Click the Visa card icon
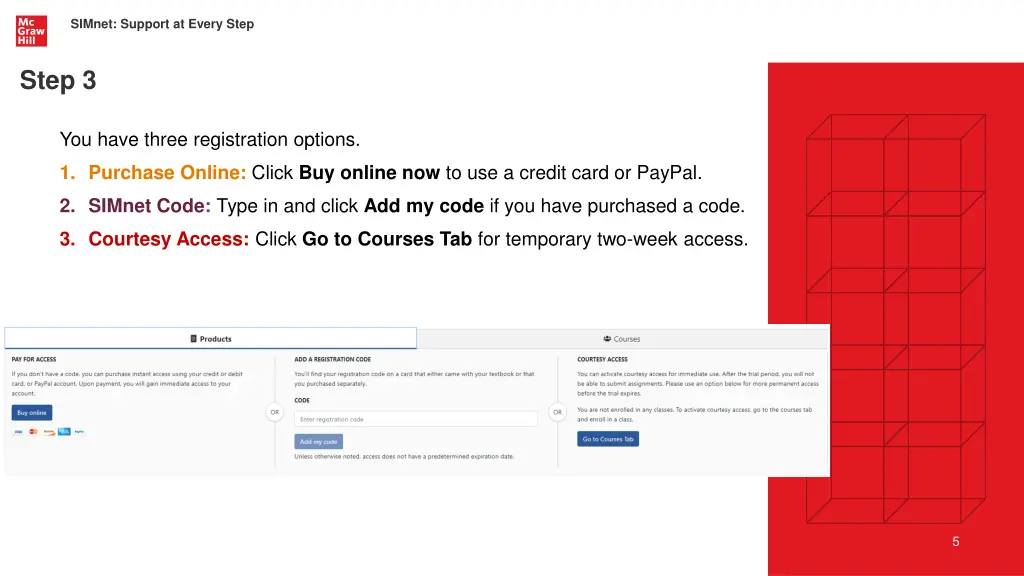The height and width of the screenshot is (576, 1024). (x=18, y=432)
